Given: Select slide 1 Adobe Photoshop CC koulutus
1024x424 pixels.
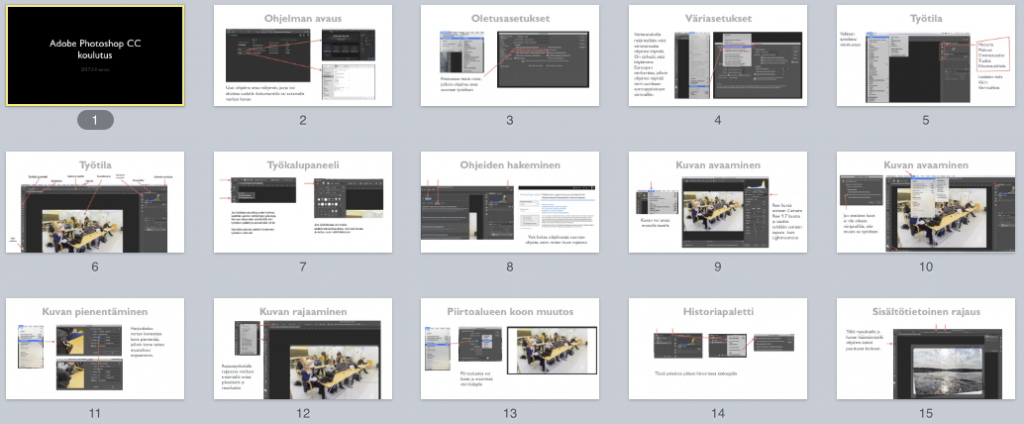Looking at the screenshot, I should coord(95,56).
